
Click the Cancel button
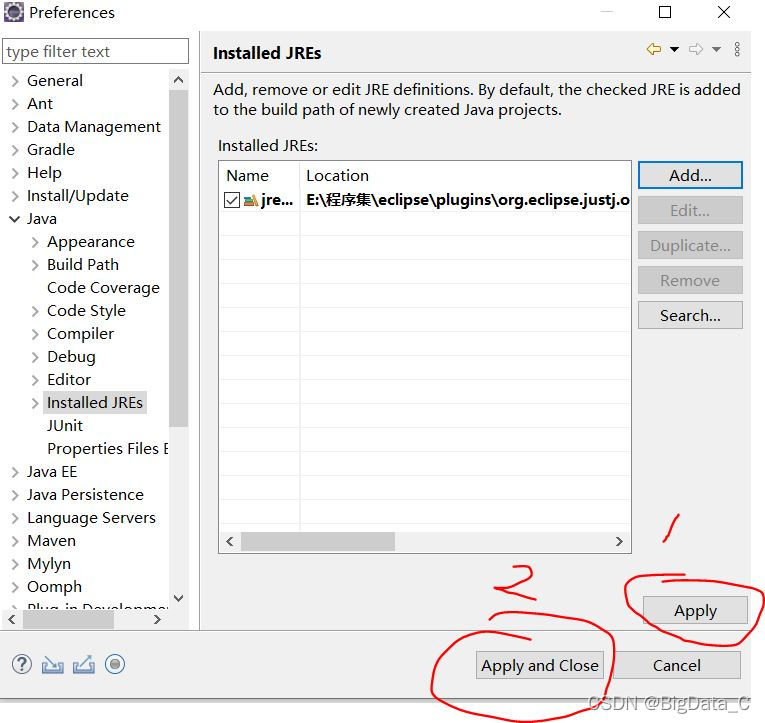[677, 665]
